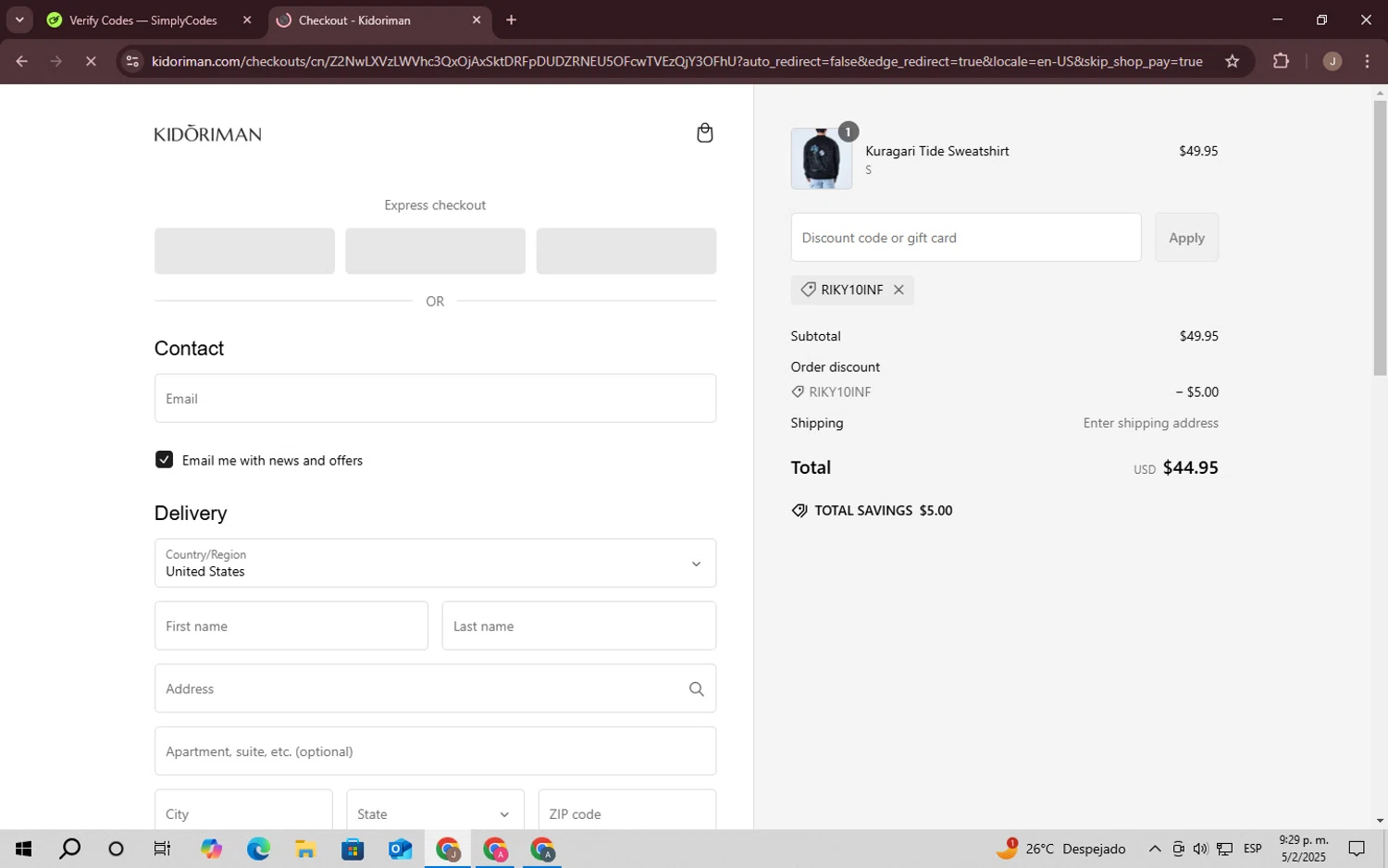Open Microsoft Edge from taskbar
This screenshot has width=1388, height=868.
pyautogui.click(x=258, y=849)
